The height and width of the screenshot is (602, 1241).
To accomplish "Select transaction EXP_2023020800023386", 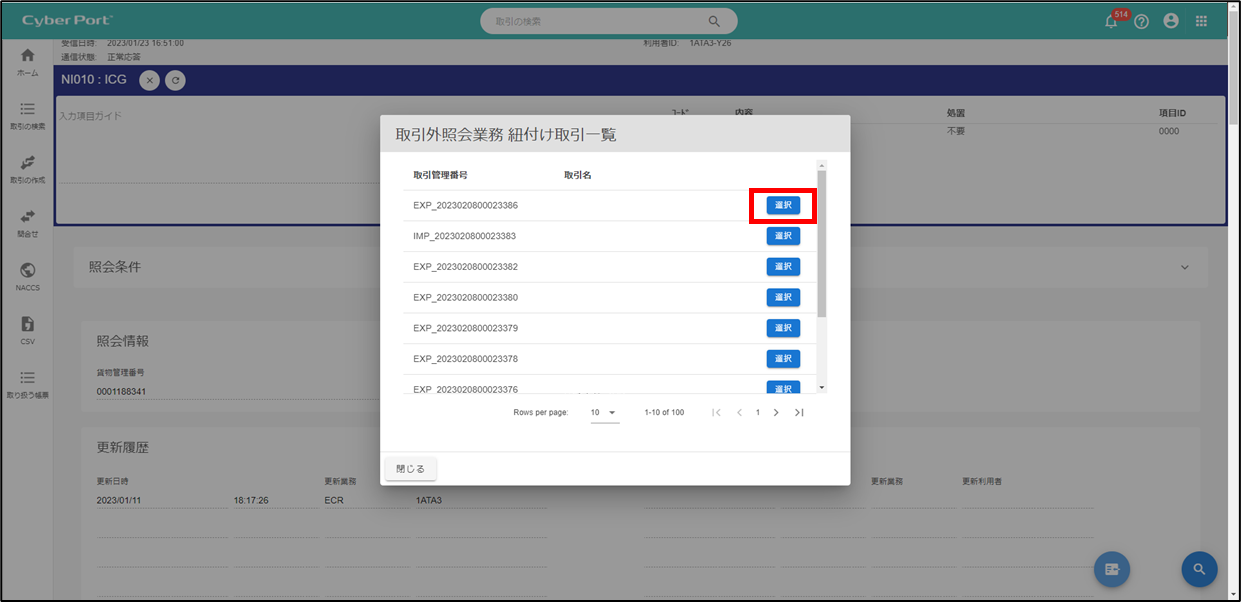I will click(x=783, y=205).
